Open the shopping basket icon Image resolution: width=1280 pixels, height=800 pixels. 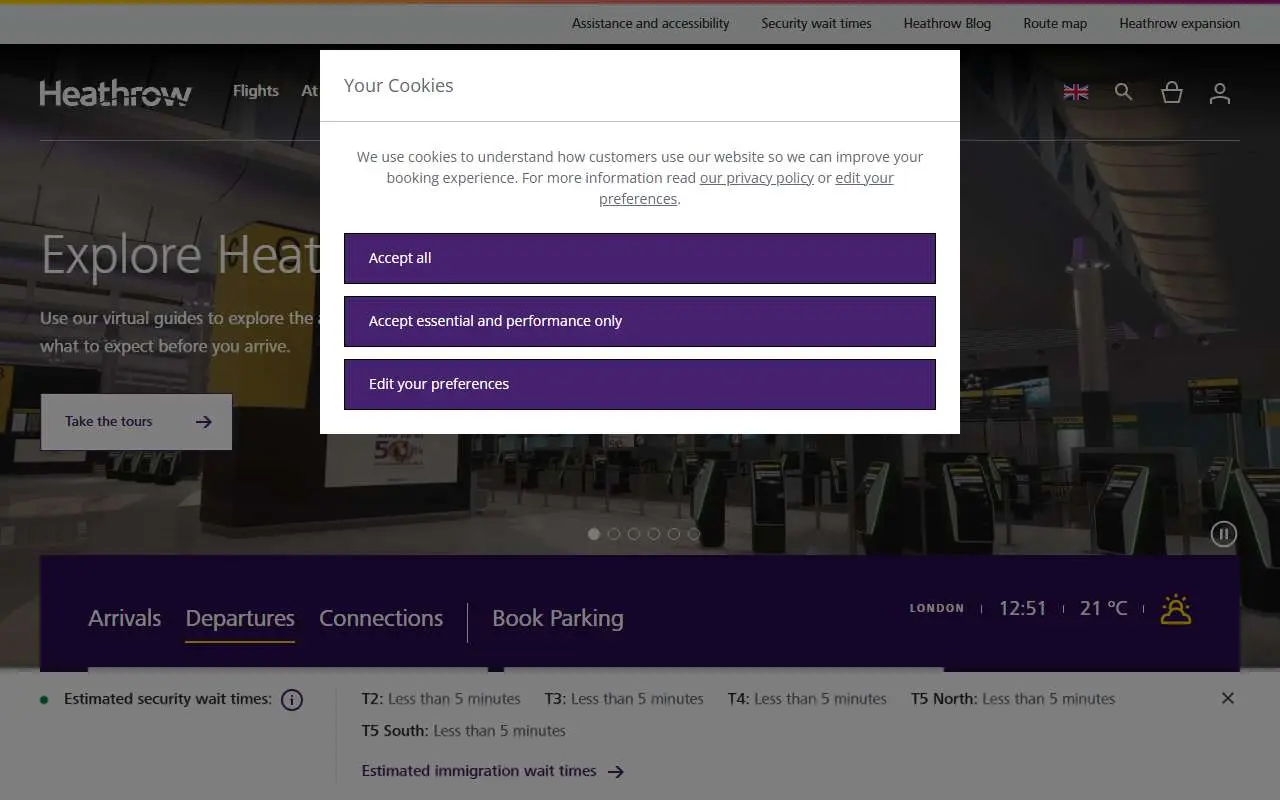point(1172,92)
